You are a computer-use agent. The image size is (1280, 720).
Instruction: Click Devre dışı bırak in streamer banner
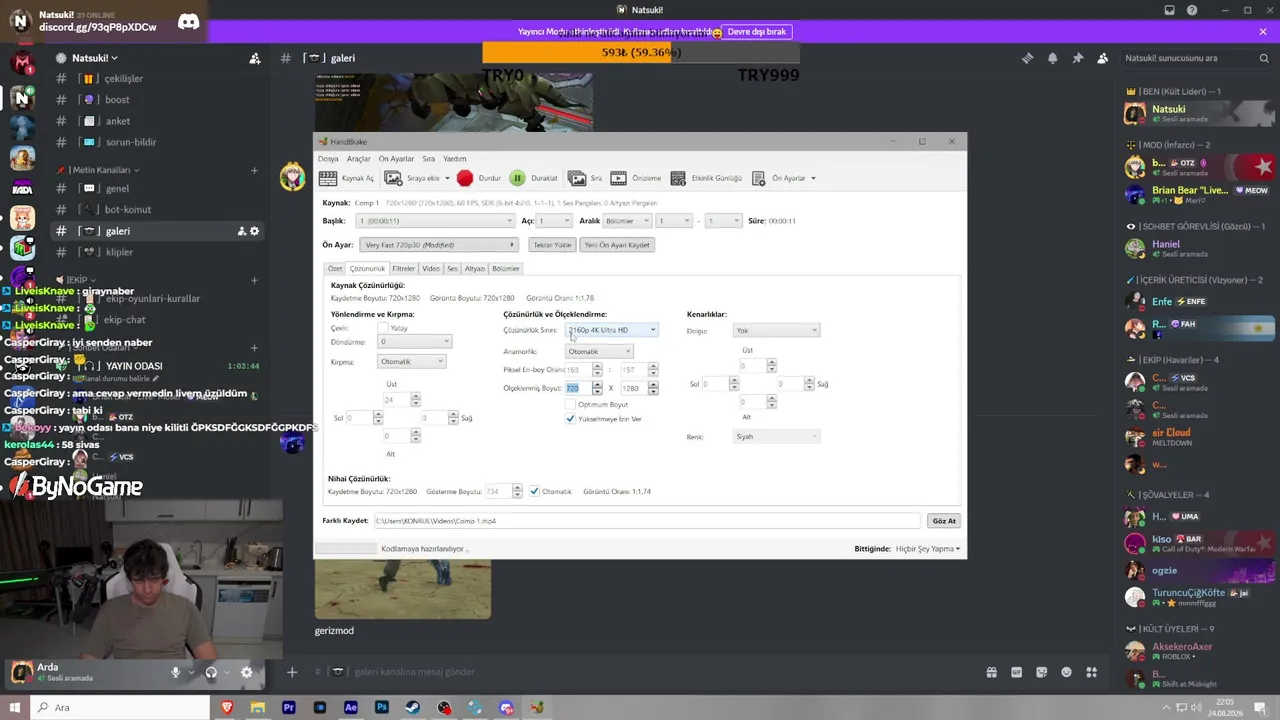(757, 32)
